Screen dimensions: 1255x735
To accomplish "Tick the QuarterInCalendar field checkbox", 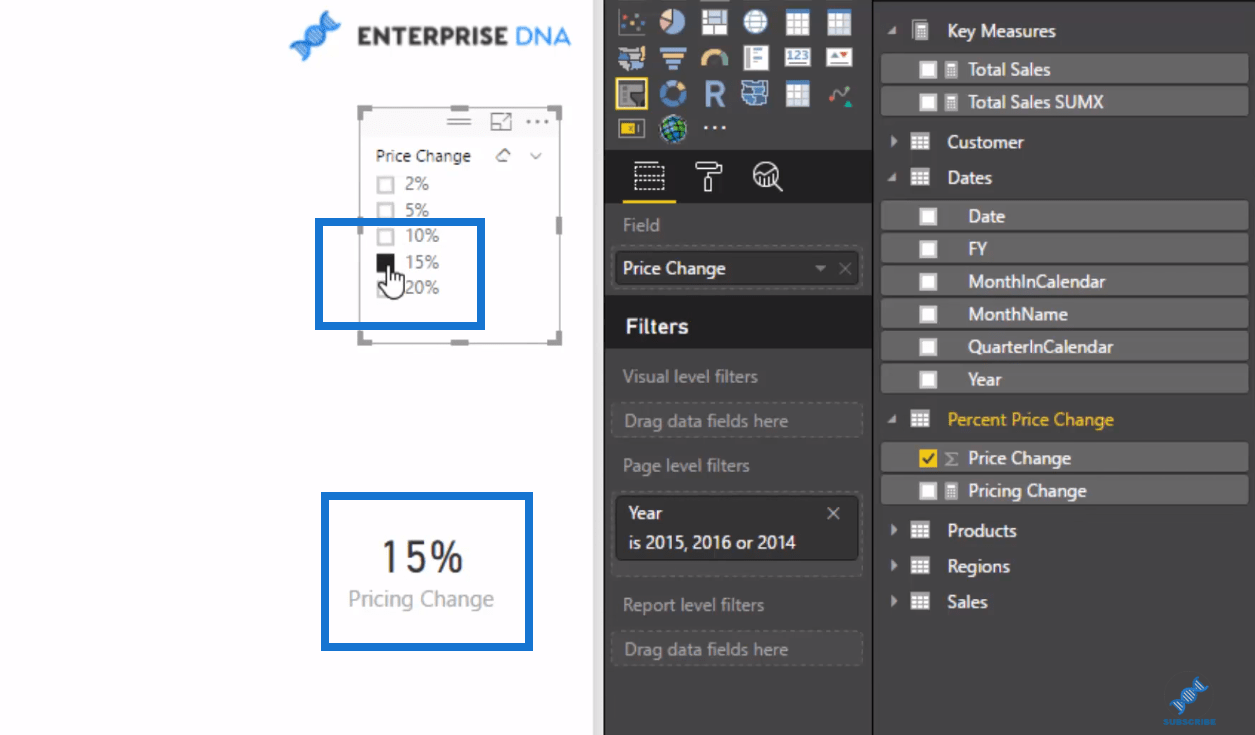I will (928, 347).
